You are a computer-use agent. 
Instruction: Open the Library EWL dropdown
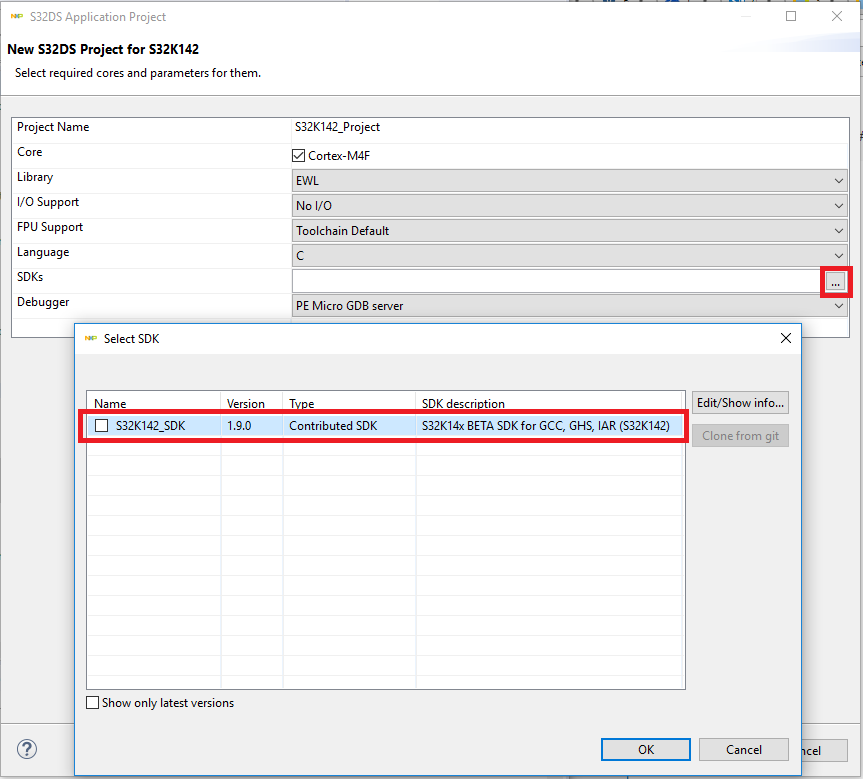pos(569,181)
